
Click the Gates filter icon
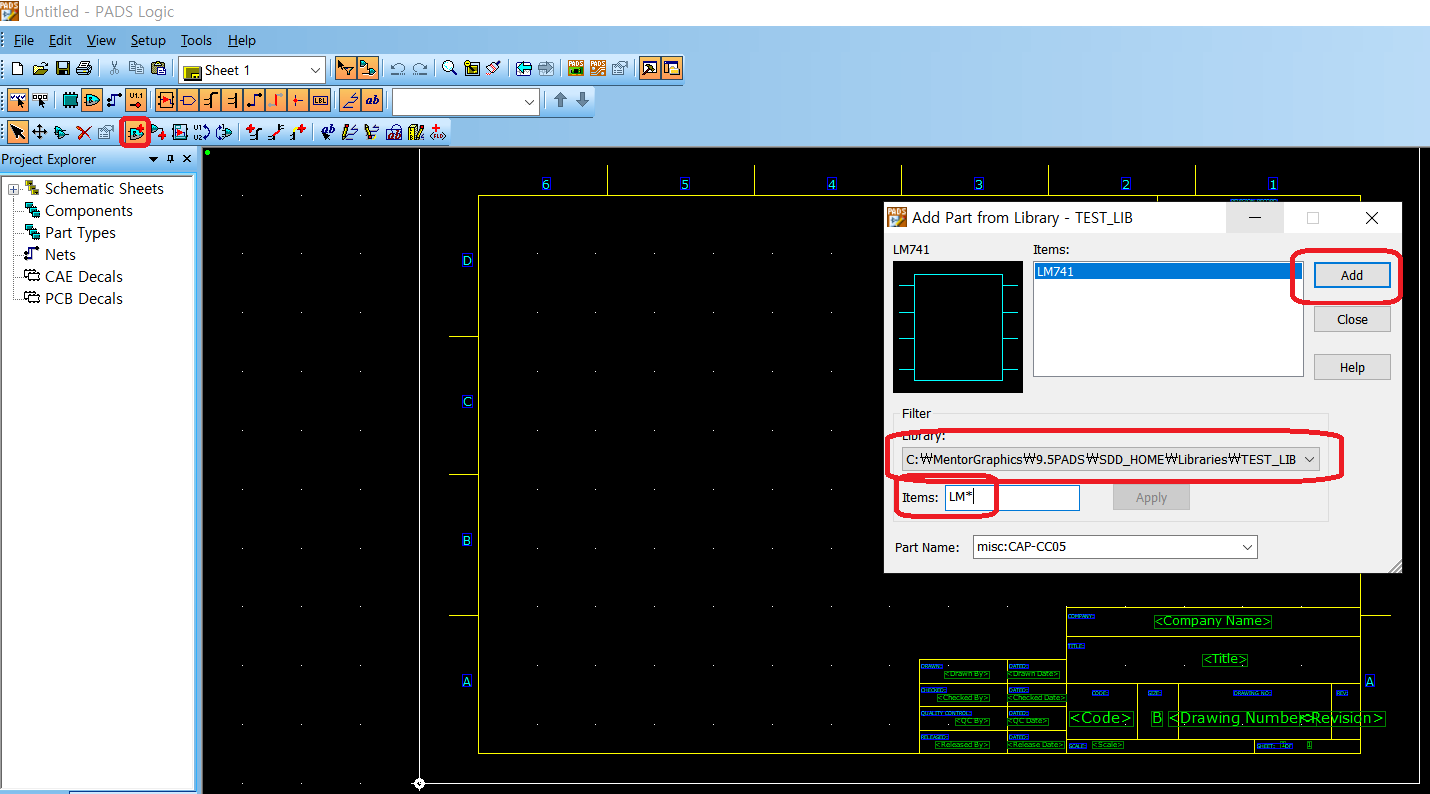[x=92, y=100]
